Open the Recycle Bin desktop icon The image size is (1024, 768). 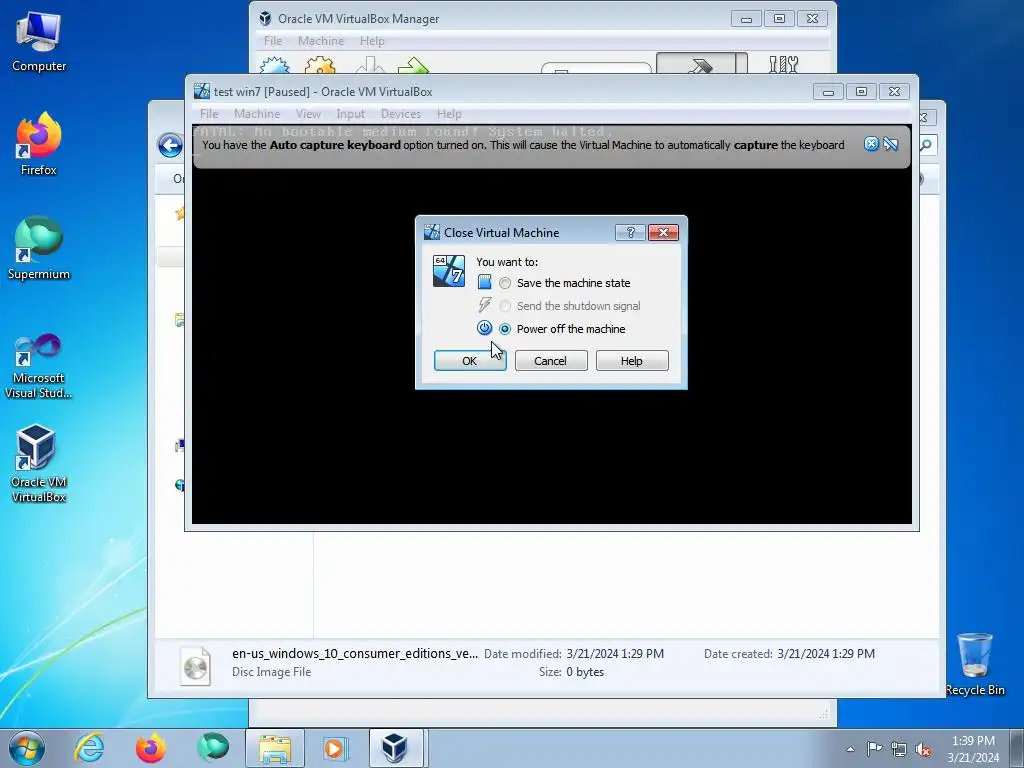pos(975,664)
